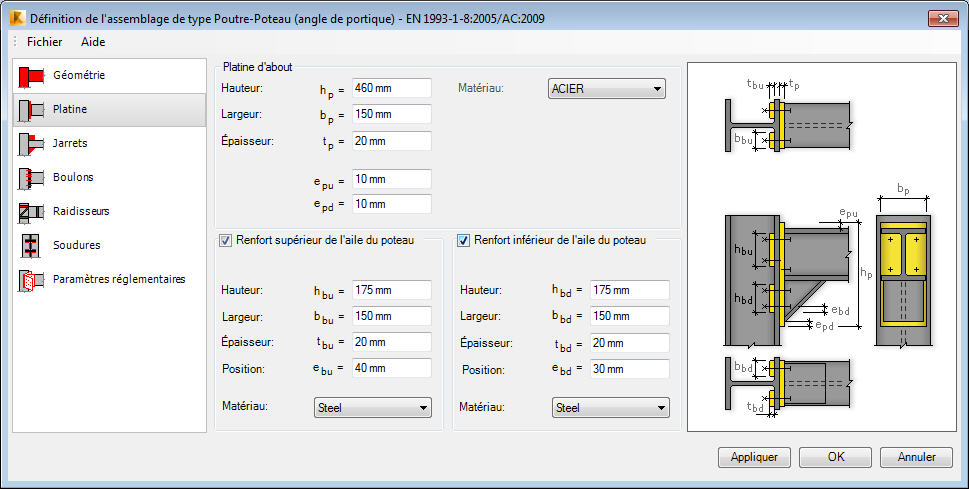Open the Jarrets section icon
The height and width of the screenshot is (489, 969).
pyautogui.click(x=31, y=144)
